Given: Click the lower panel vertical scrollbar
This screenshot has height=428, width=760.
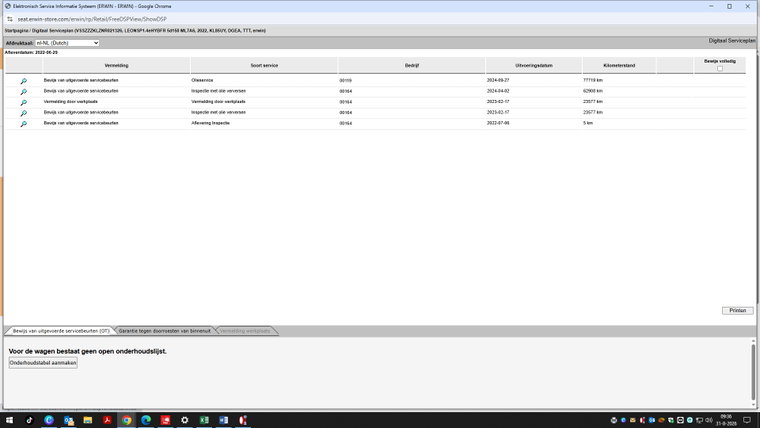Looking at the screenshot, I should point(753,373).
